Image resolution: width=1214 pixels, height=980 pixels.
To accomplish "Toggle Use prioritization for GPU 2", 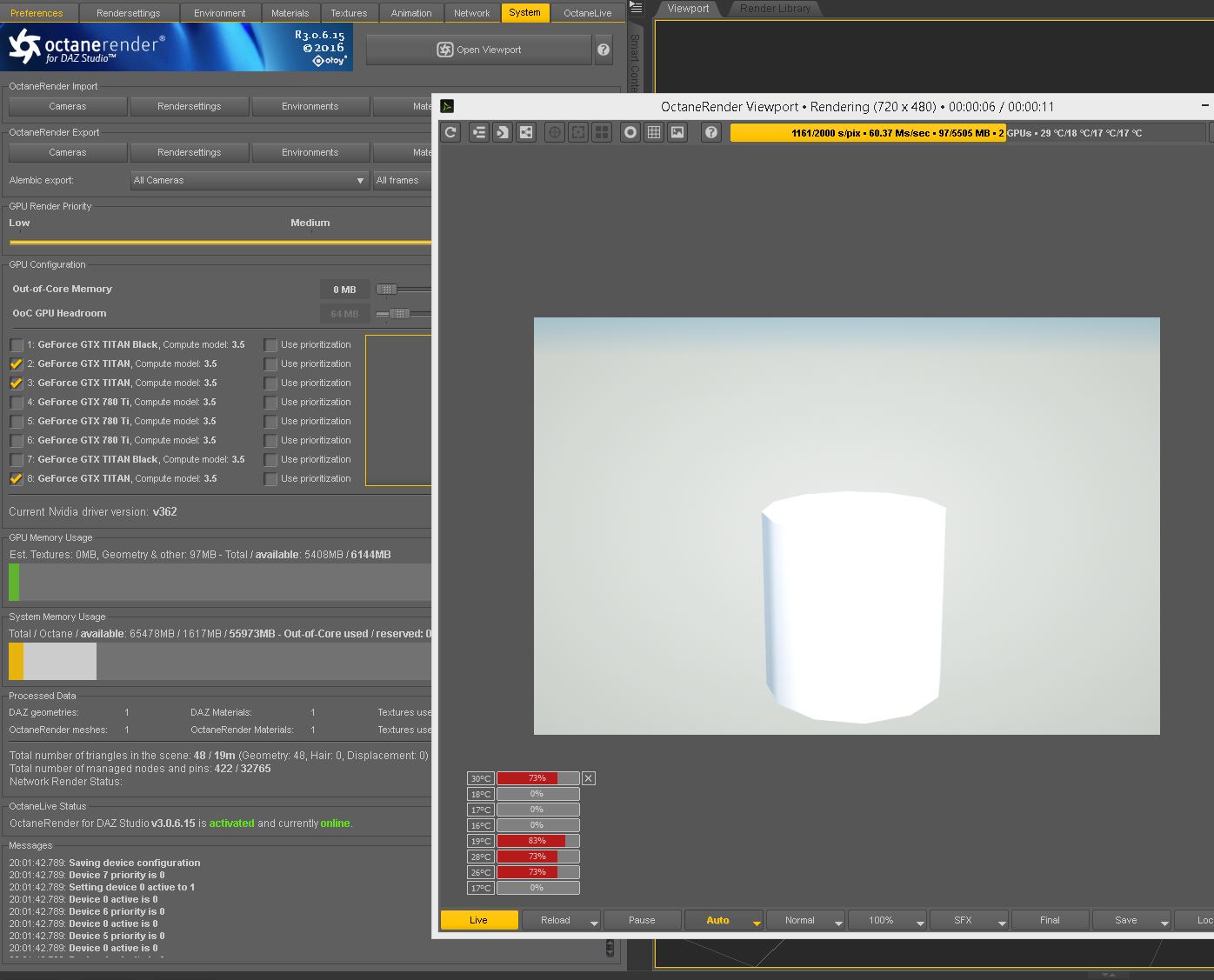I will (270, 364).
